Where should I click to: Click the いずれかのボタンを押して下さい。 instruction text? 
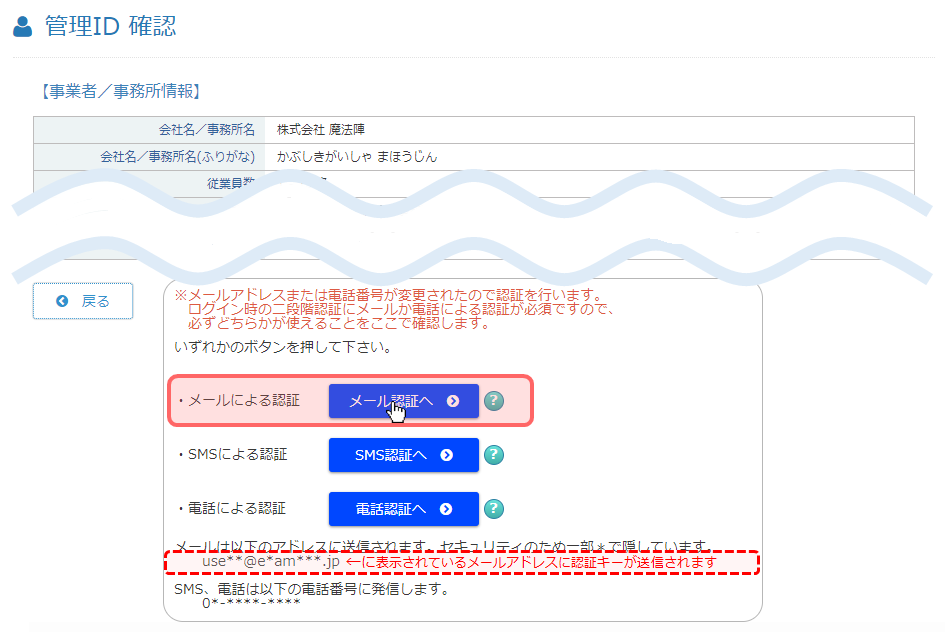tap(283, 347)
